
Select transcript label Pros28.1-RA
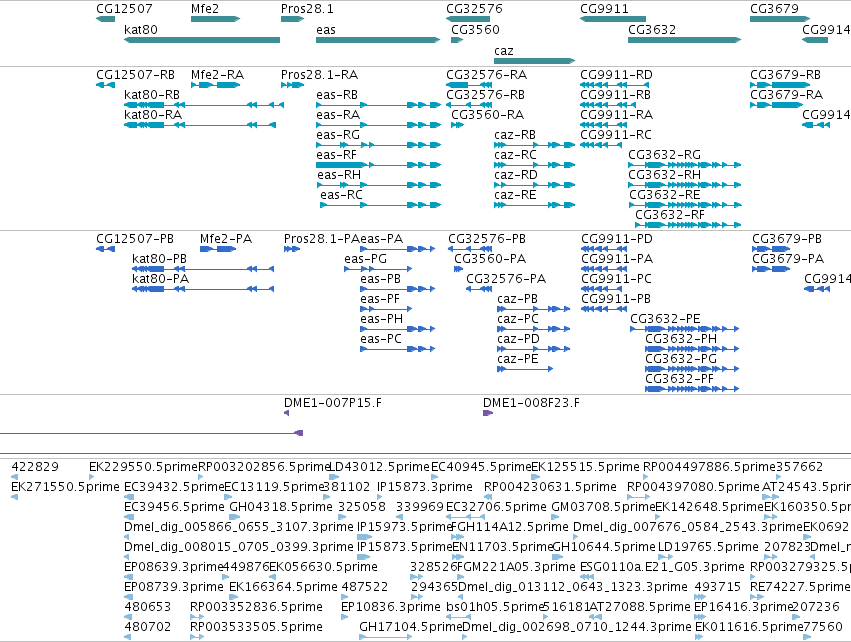(x=320, y=74)
